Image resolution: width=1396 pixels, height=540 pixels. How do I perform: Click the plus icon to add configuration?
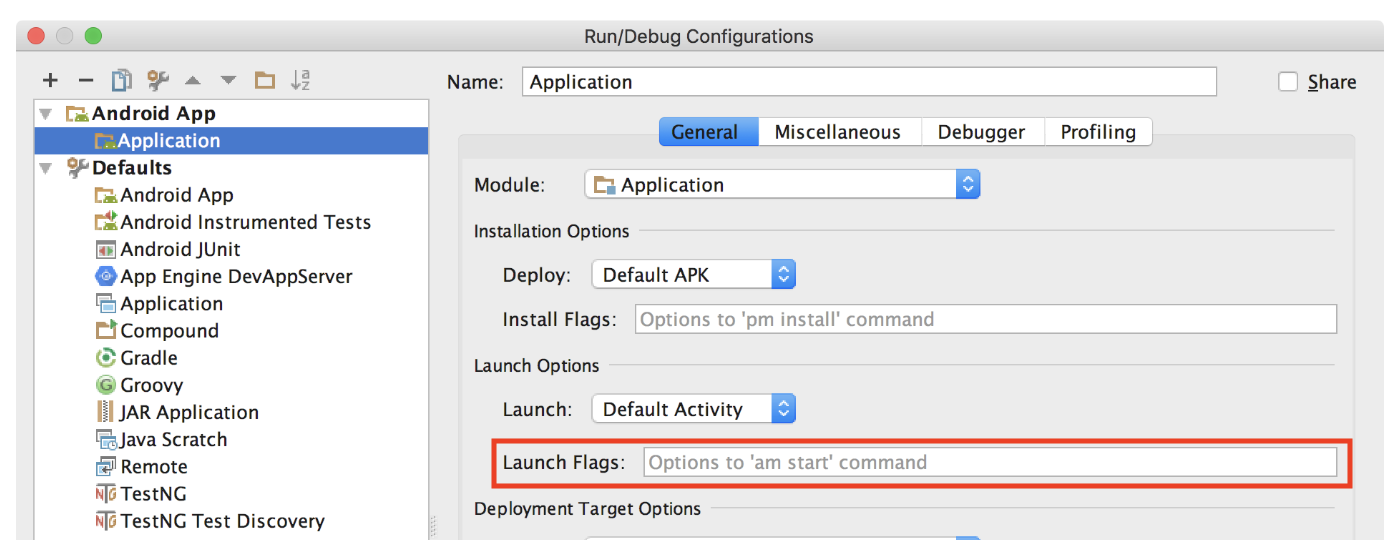(x=50, y=81)
